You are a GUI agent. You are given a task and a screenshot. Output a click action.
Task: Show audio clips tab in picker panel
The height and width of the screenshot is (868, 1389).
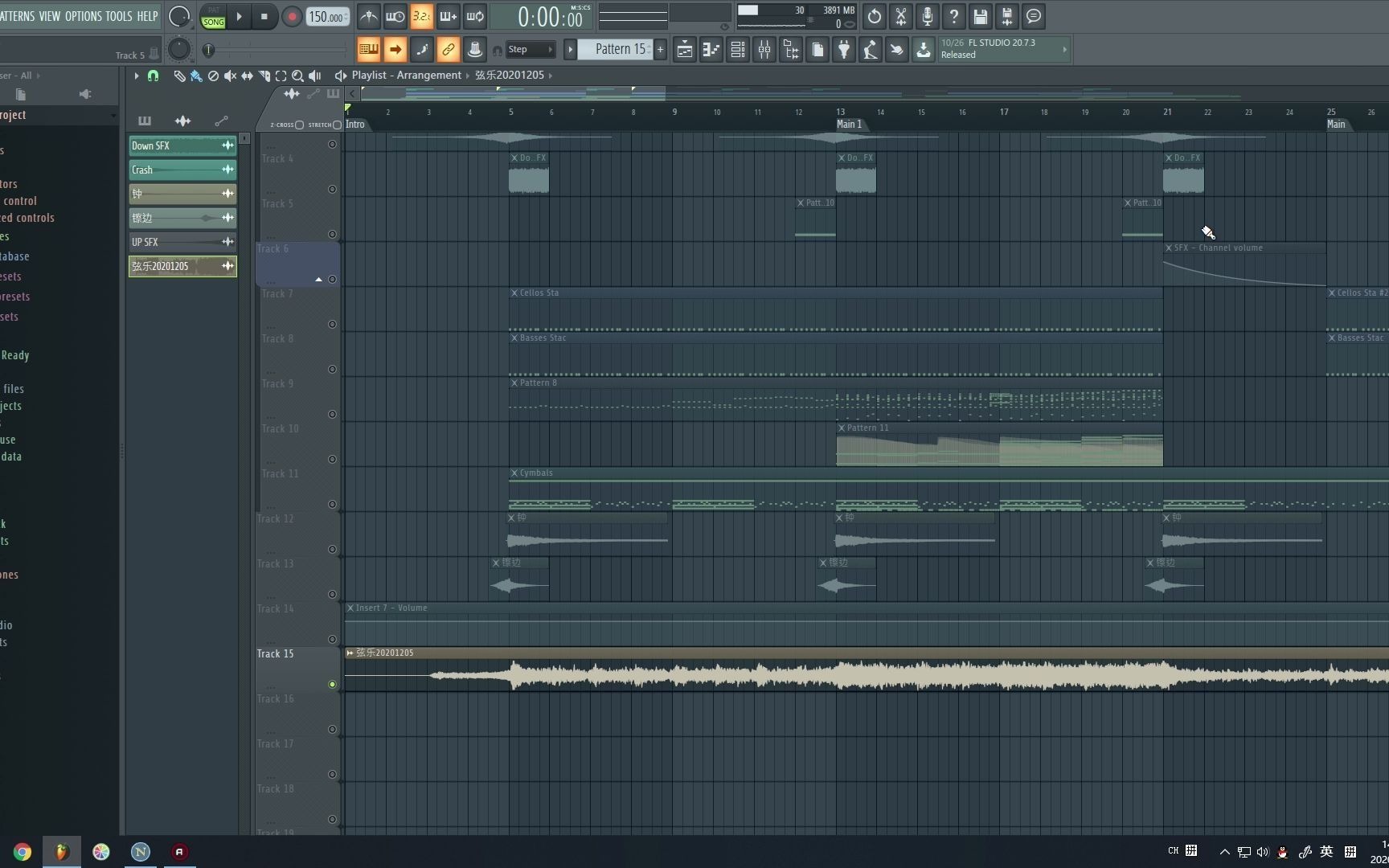[182, 121]
